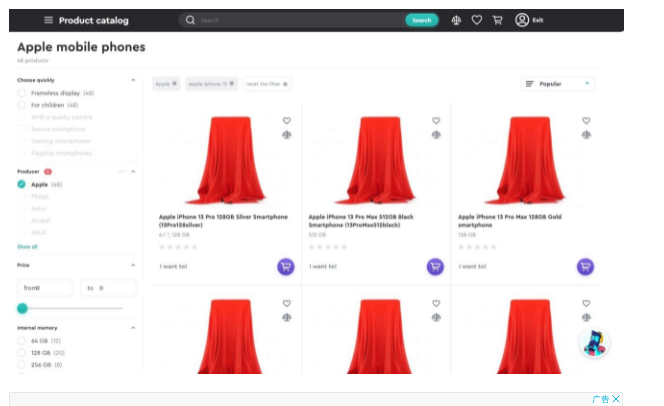
Task: Compare iPhone 13 Pro 128GB Silver
Action: coord(287,135)
